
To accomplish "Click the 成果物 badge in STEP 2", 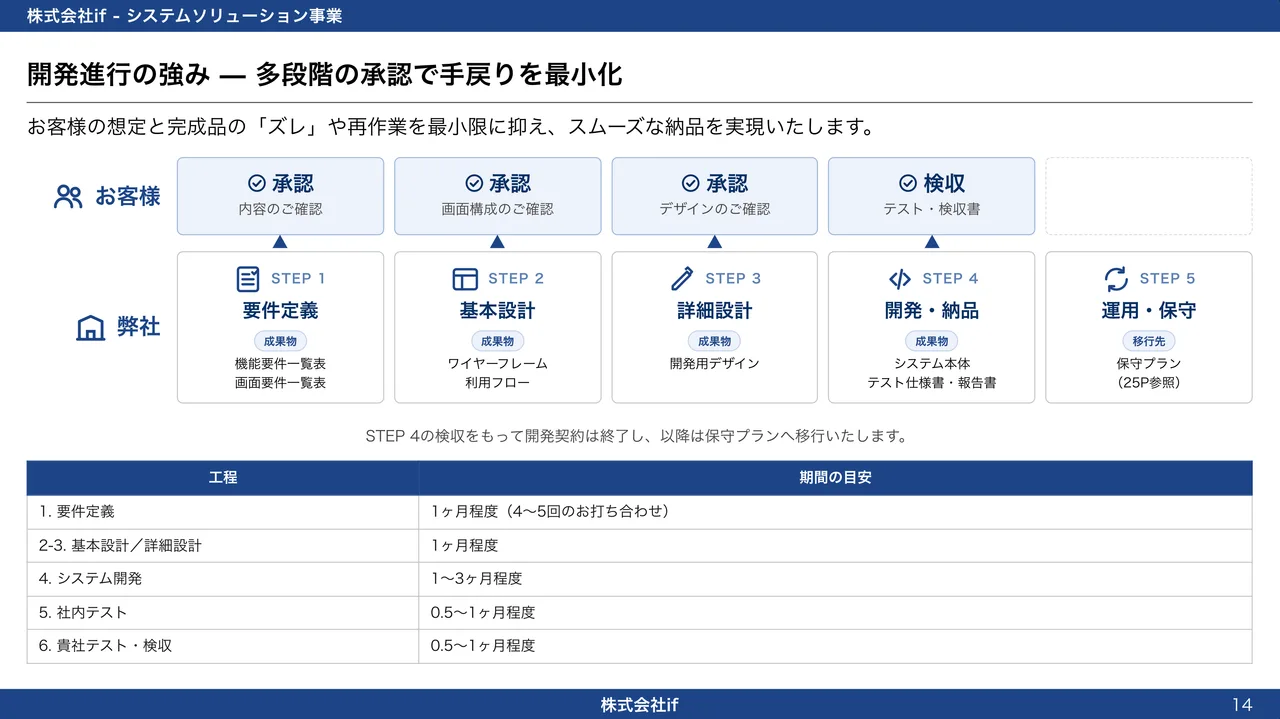I will (x=497, y=341).
